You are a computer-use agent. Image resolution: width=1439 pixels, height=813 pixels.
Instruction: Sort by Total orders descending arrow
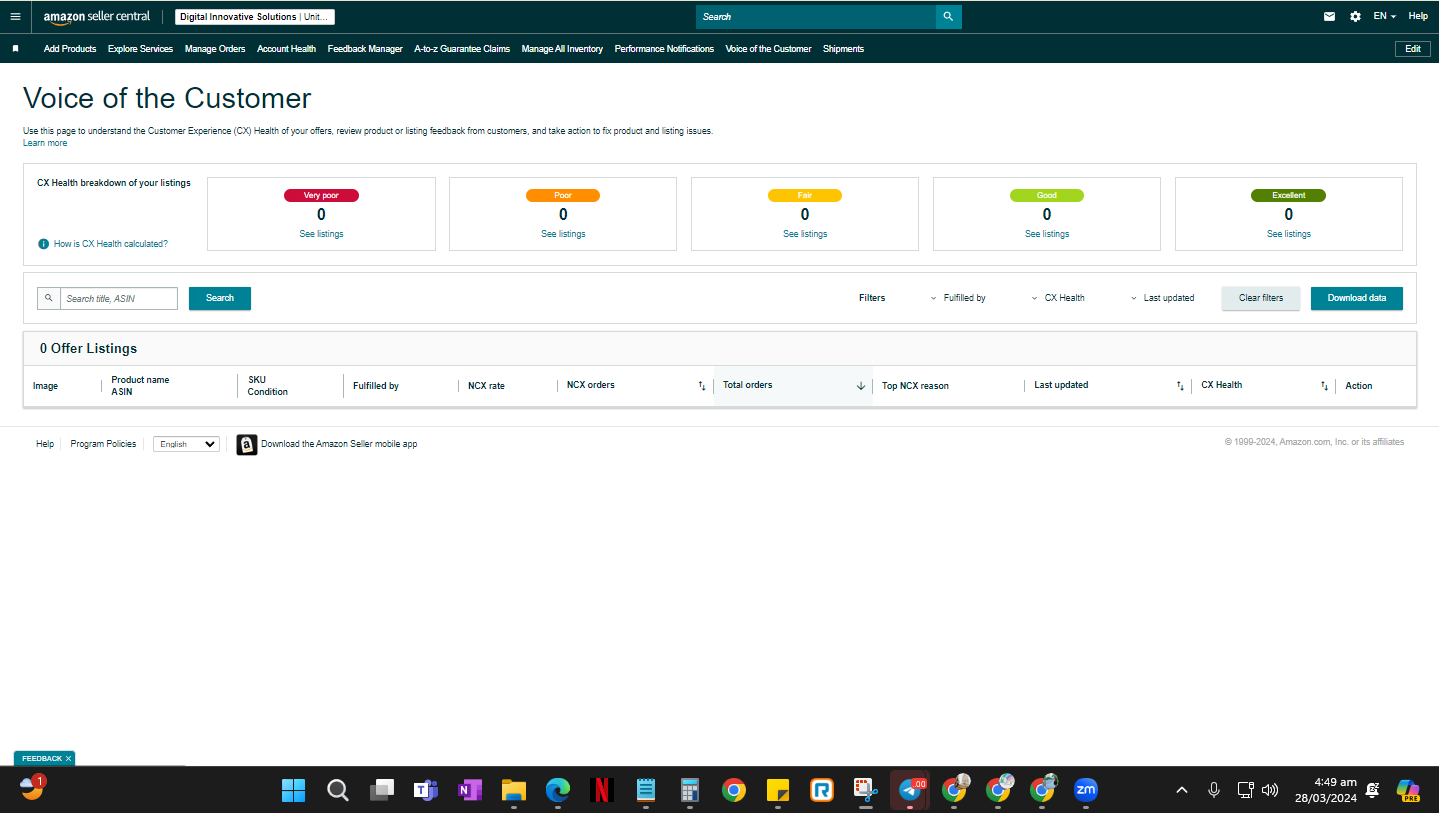[x=861, y=386]
